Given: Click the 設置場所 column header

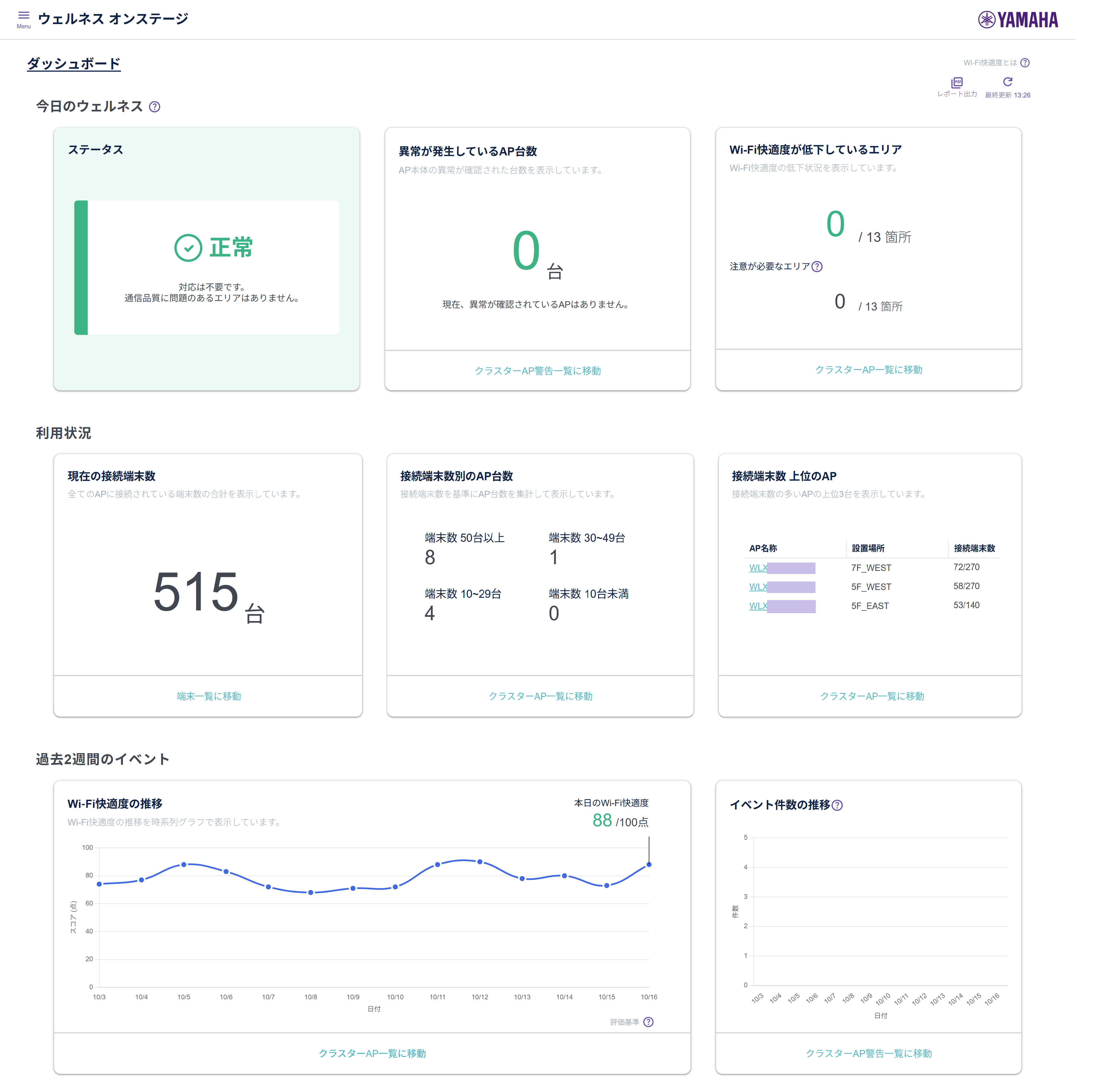Looking at the screenshot, I should (868, 548).
